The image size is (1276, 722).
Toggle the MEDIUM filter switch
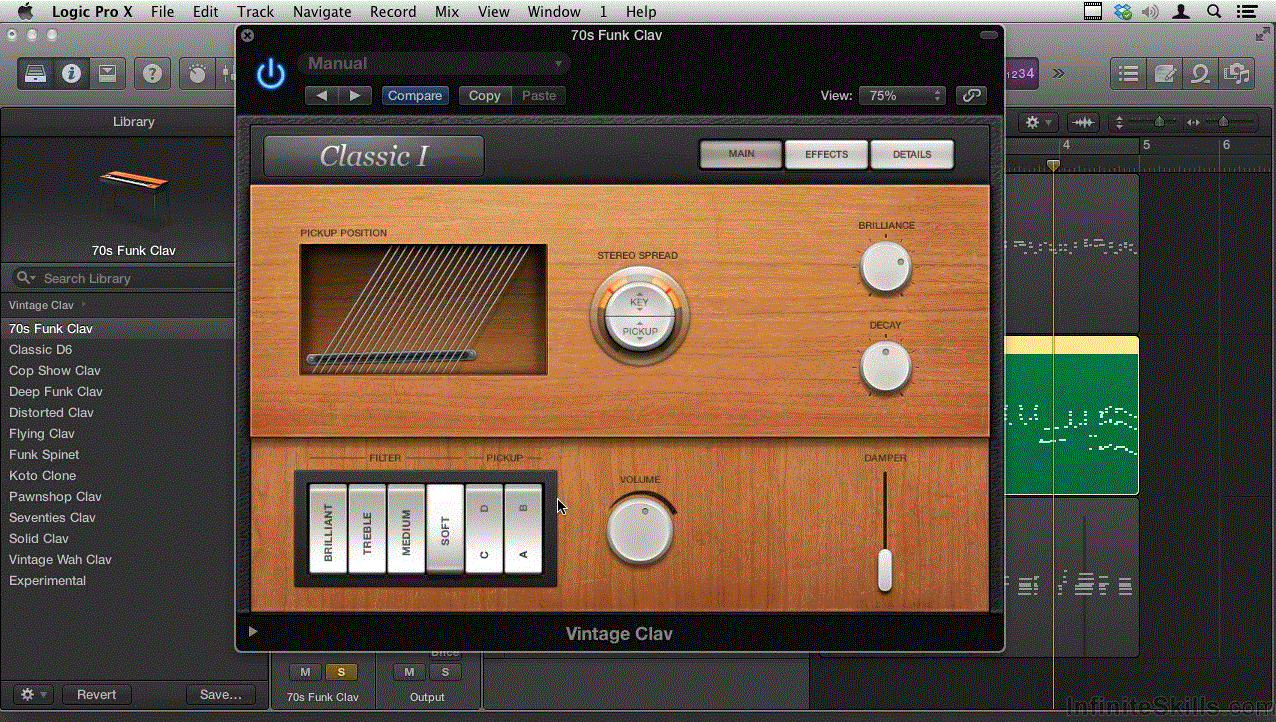[x=406, y=529]
